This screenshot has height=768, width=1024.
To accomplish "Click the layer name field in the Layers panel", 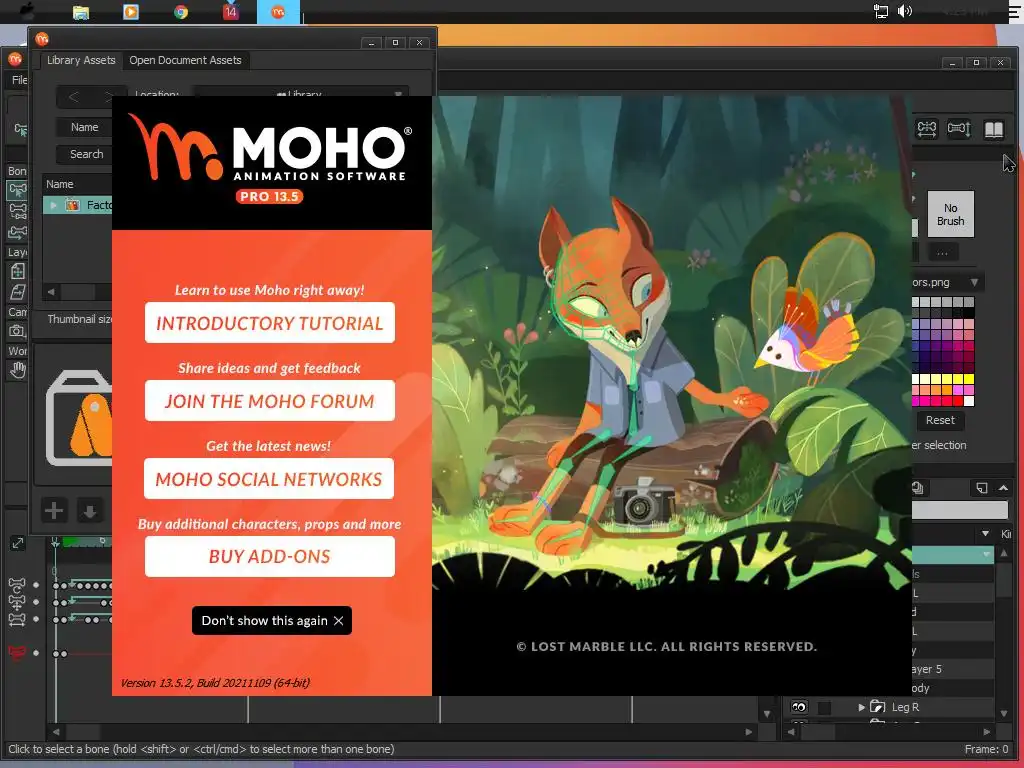I will pyautogui.click(x=960, y=510).
